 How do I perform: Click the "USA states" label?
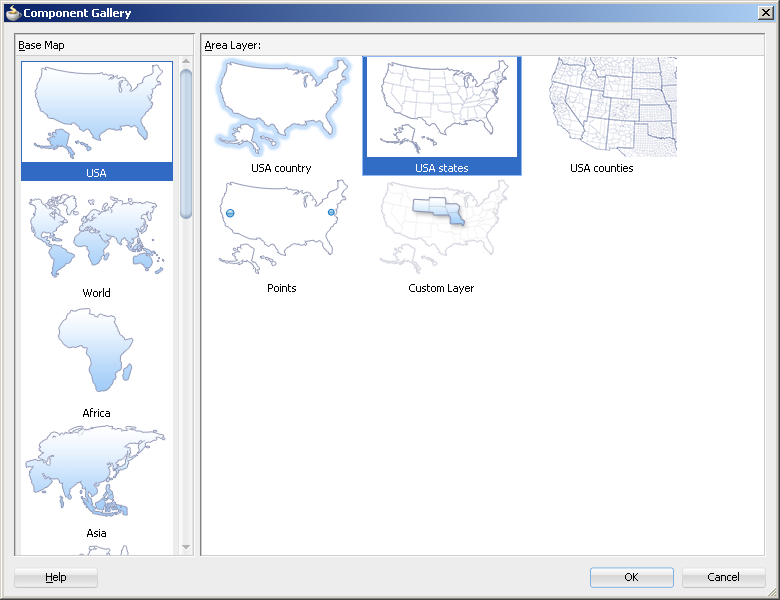[442, 168]
